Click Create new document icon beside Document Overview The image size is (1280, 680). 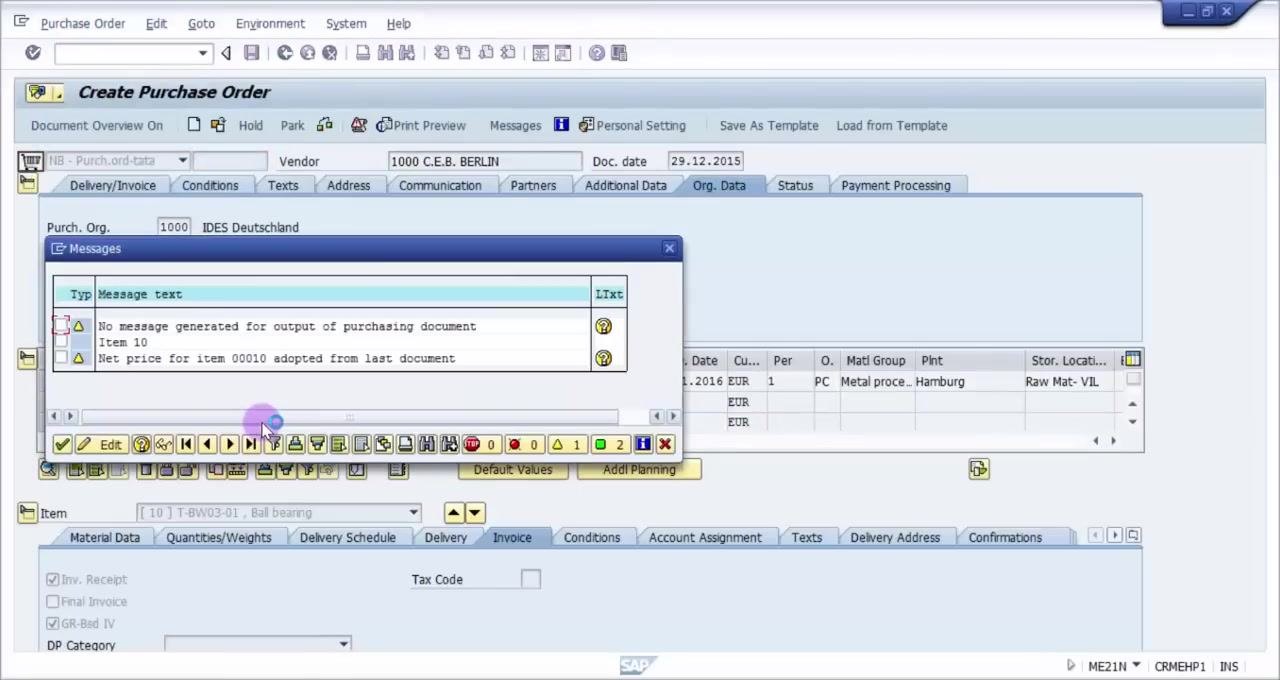point(194,125)
